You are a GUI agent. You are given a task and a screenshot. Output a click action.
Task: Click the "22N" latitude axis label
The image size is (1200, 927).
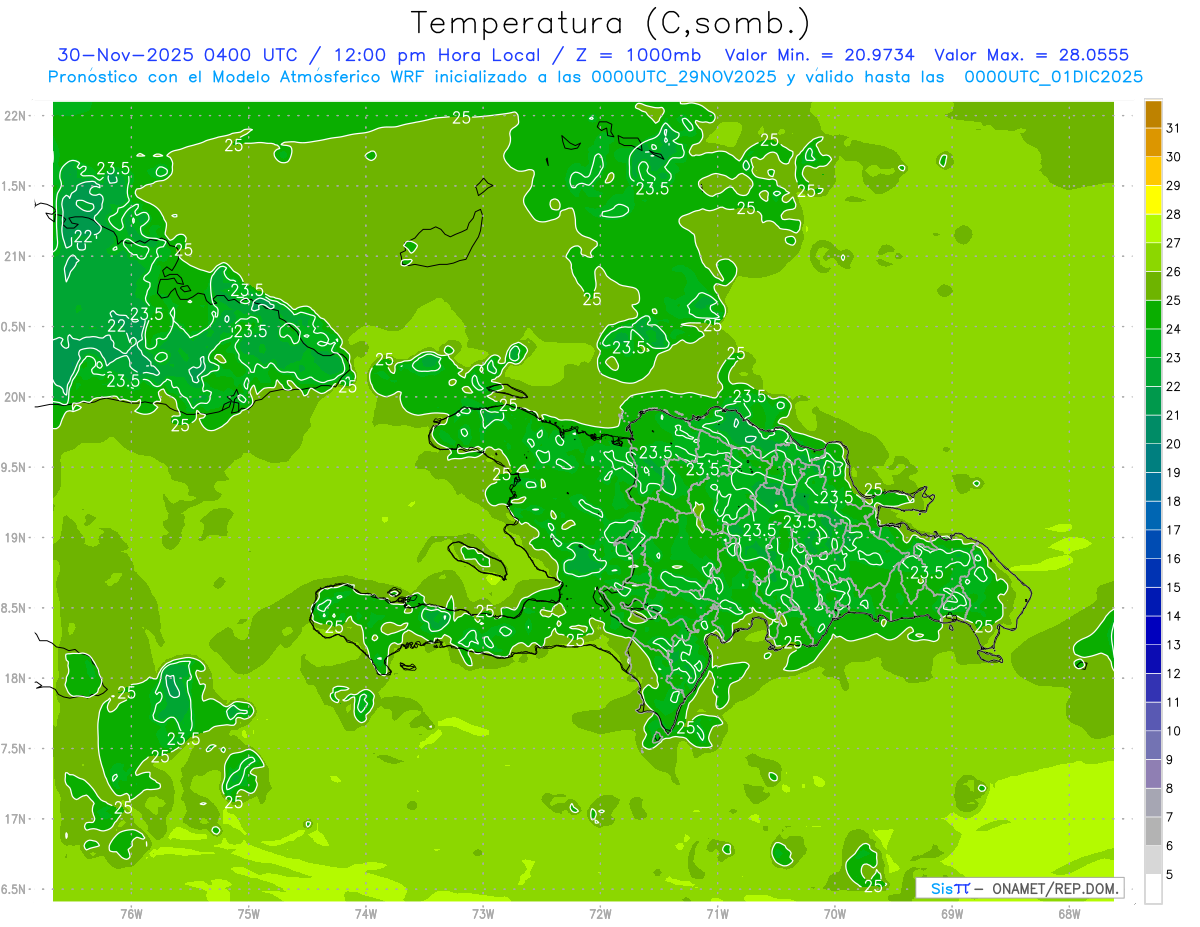[17, 116]
